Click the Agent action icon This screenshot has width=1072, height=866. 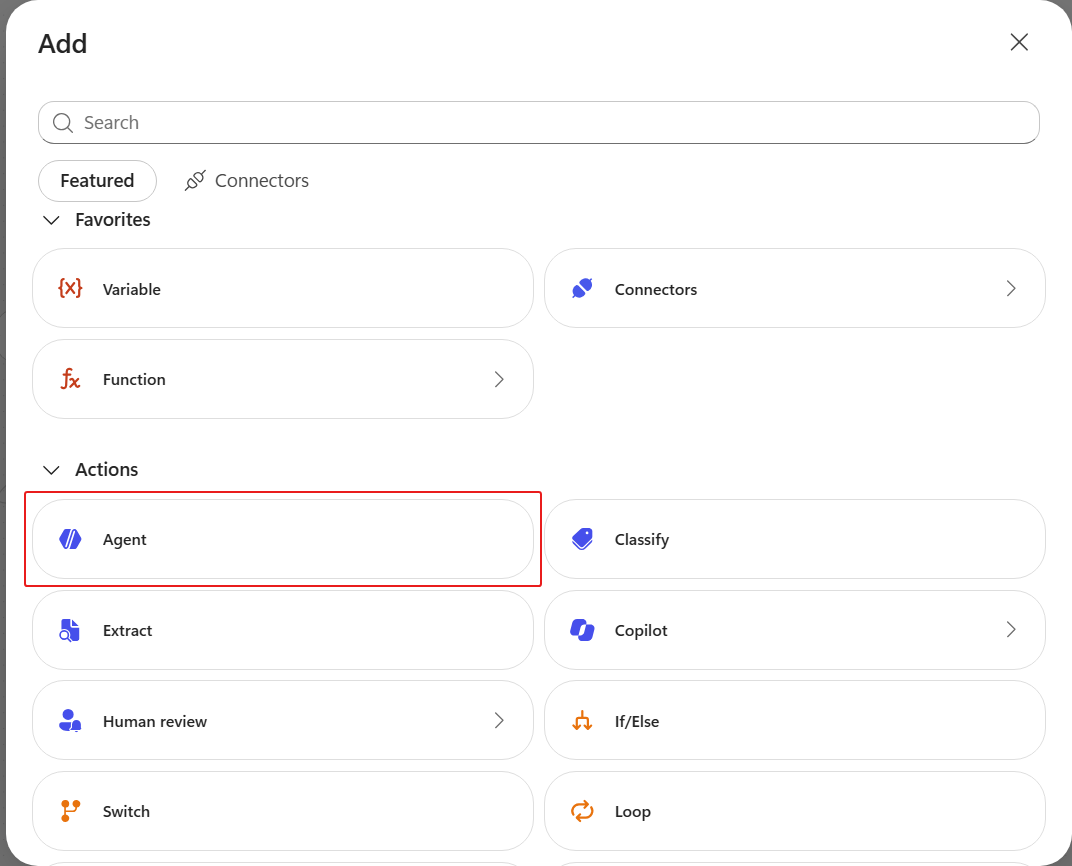pyautogui.click(x=70, y=539)
